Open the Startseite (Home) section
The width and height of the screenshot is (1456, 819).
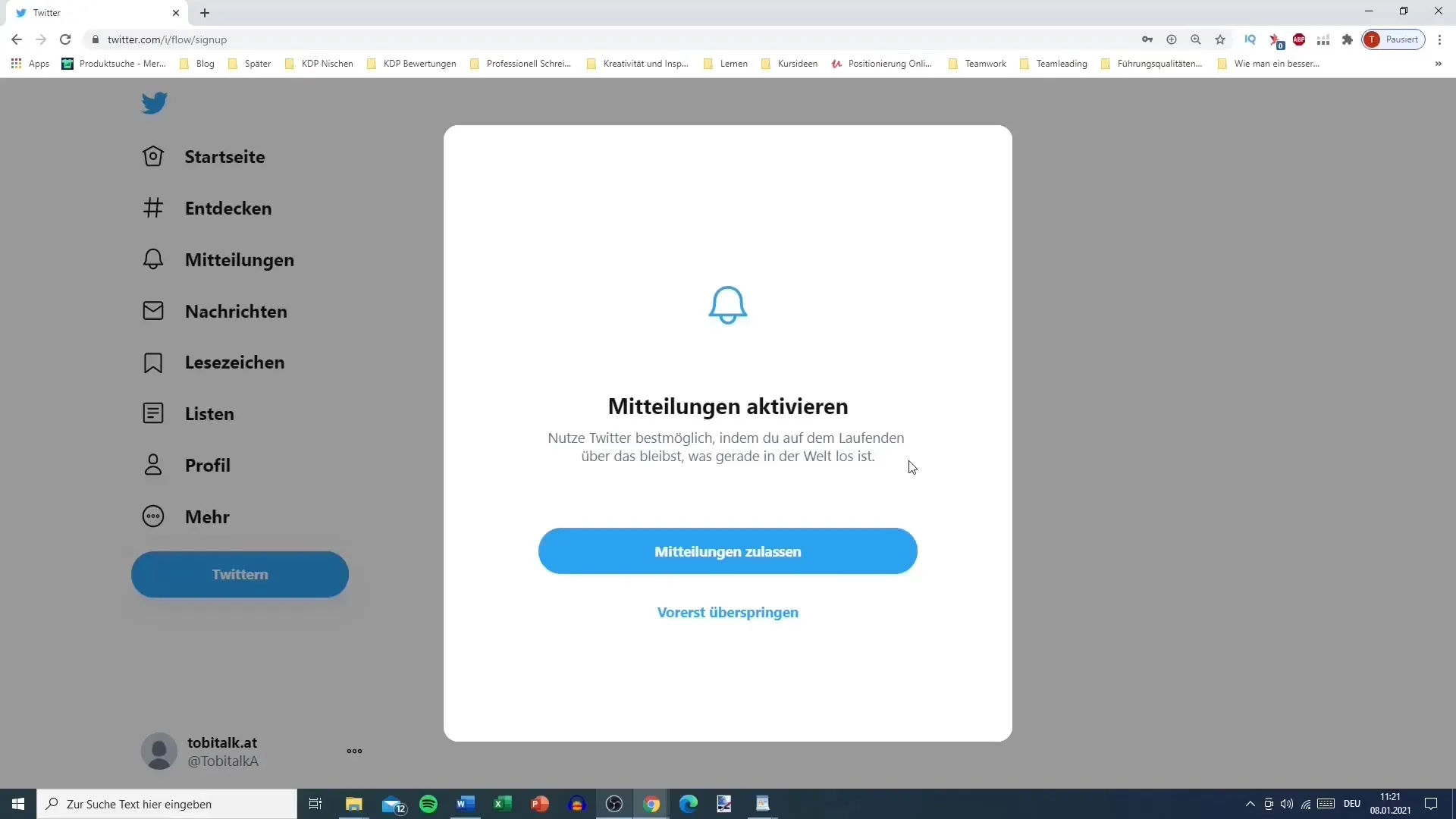[x=225, y=156]
